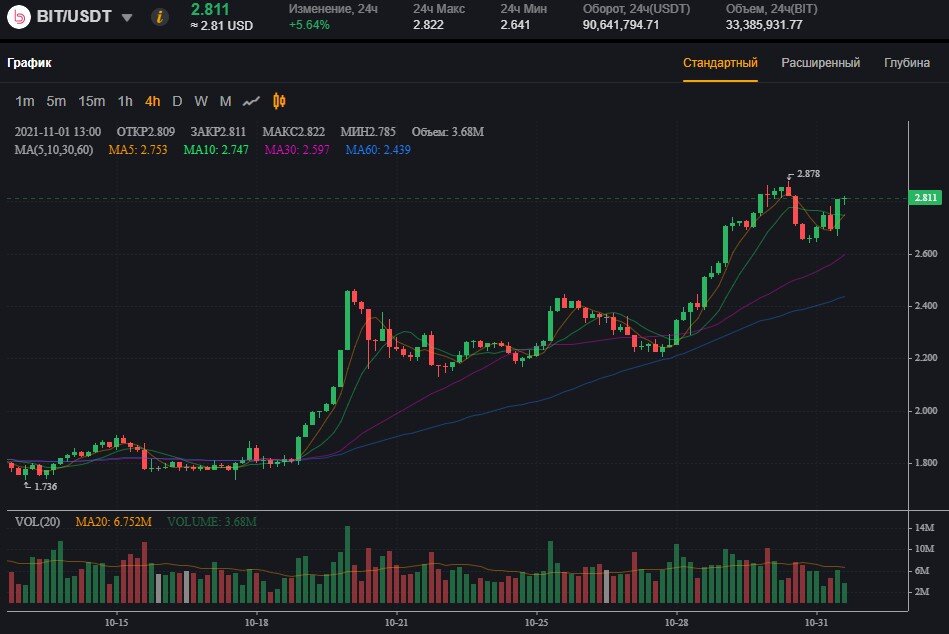Switch to the Стандартный chart tab
The image size is (949, 634).
(720, 63)
